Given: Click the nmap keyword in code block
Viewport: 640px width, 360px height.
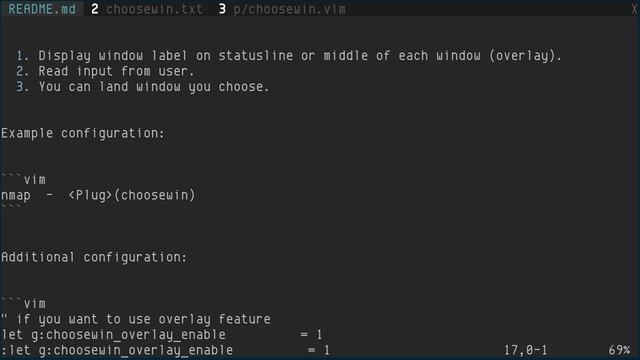Looking at the screenshot, I should (16, 195).
